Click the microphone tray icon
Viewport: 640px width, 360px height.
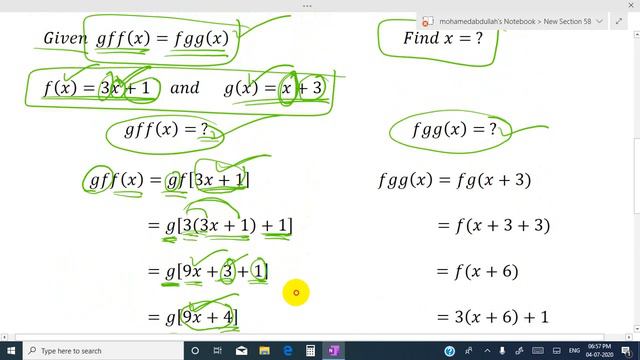[502, 351]
